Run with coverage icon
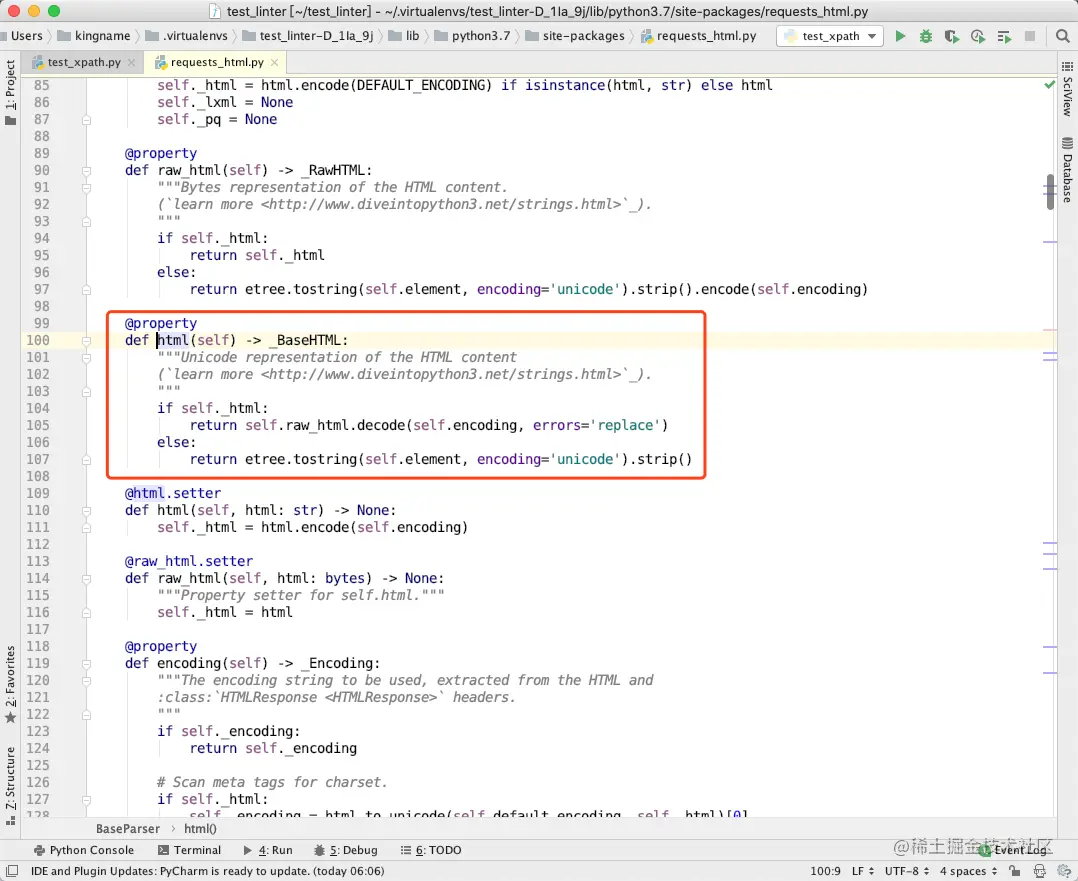The image size is (1078, 881). [952, 36]
